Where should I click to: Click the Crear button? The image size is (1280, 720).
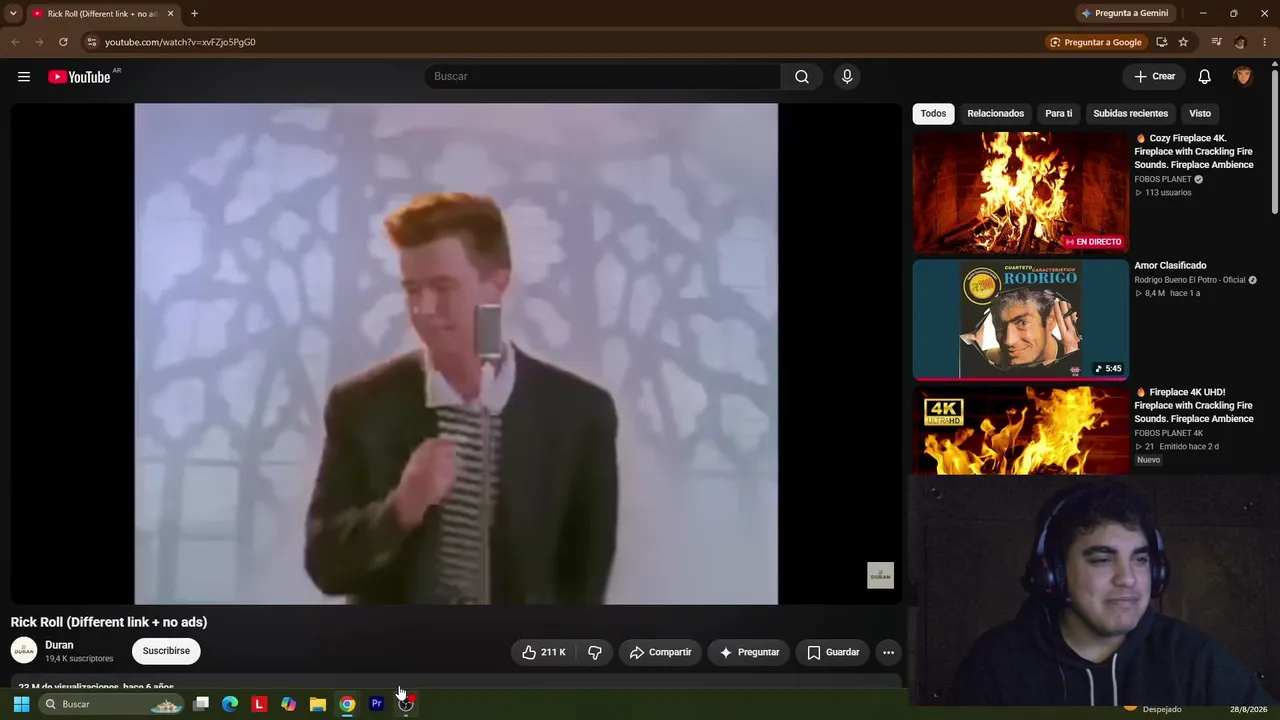1154,77
